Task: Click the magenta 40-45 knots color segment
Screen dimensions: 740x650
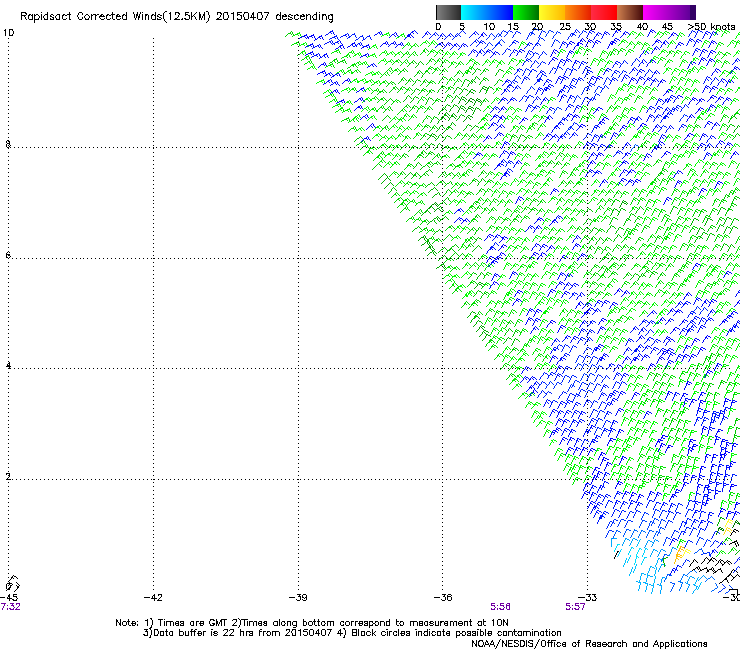Action: 656,12
